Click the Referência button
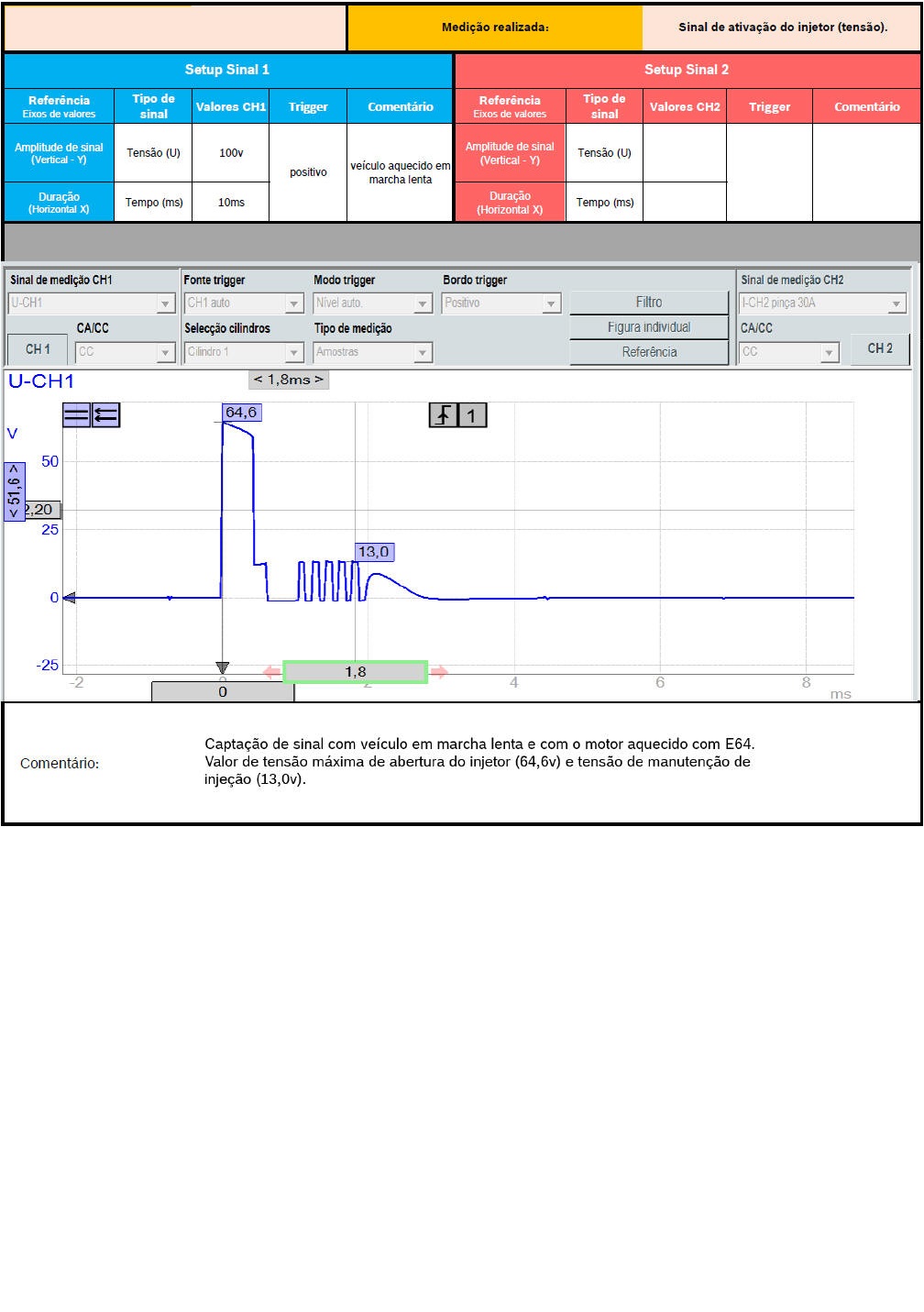This screenshot has height=1312, width=924. (x=649, y=352)
